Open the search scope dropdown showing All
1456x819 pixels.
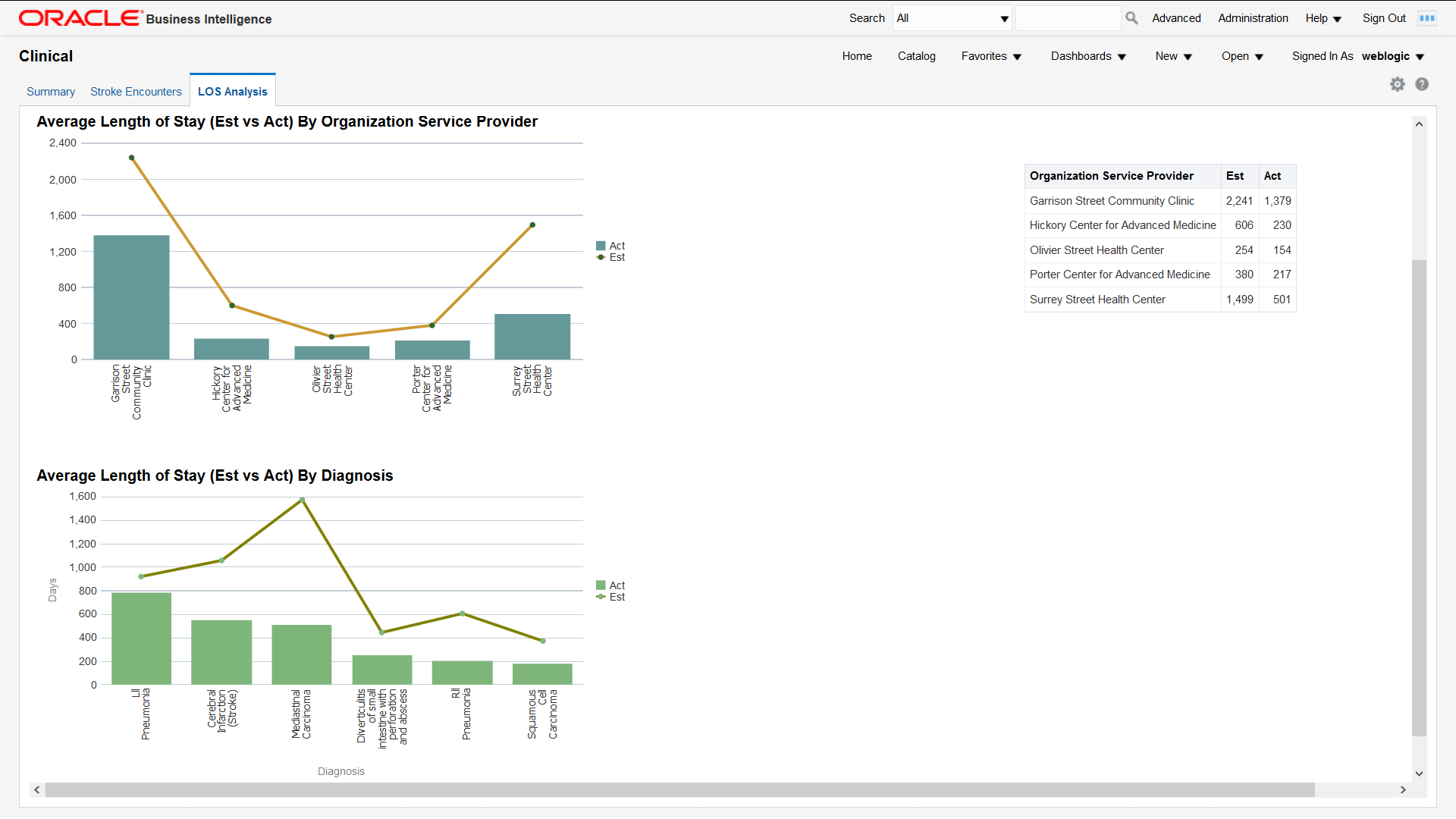[x=952, y=17]
